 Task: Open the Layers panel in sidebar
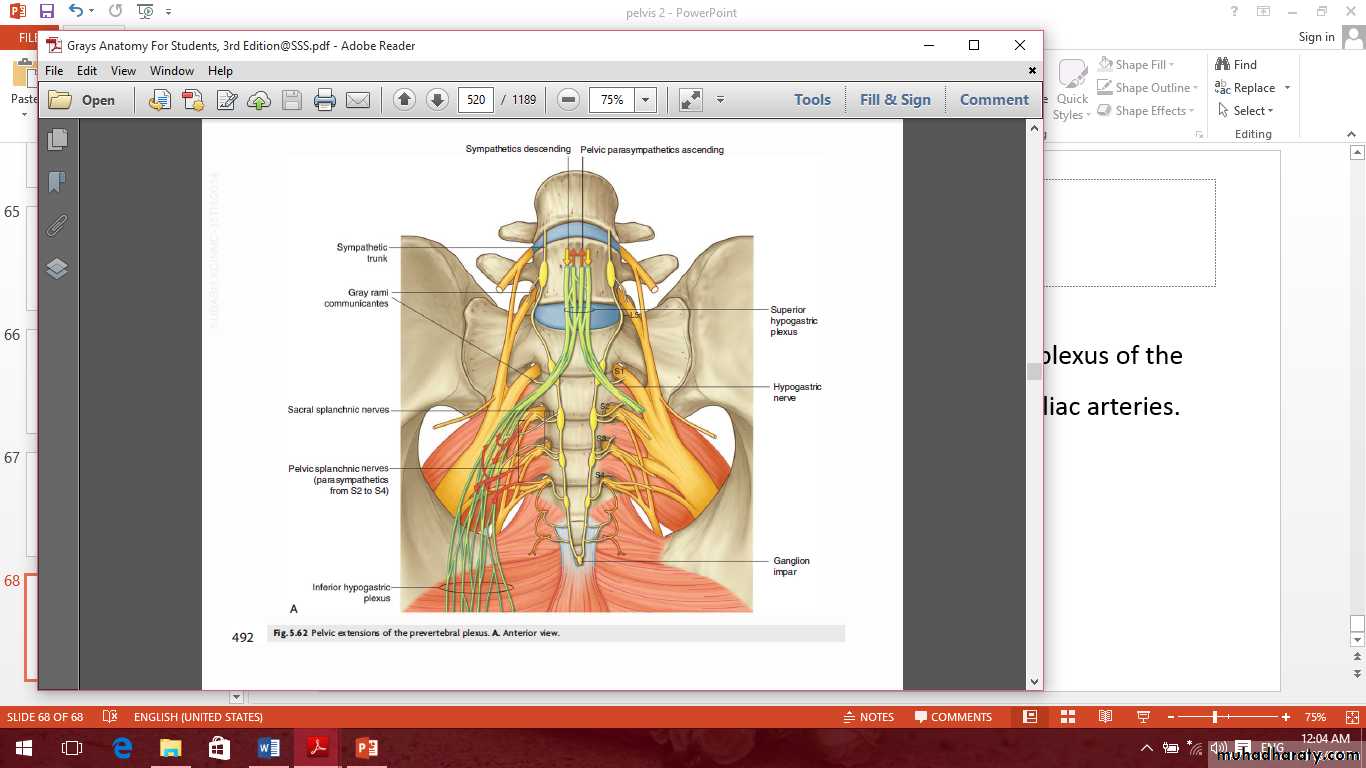(x=57, y=268)
